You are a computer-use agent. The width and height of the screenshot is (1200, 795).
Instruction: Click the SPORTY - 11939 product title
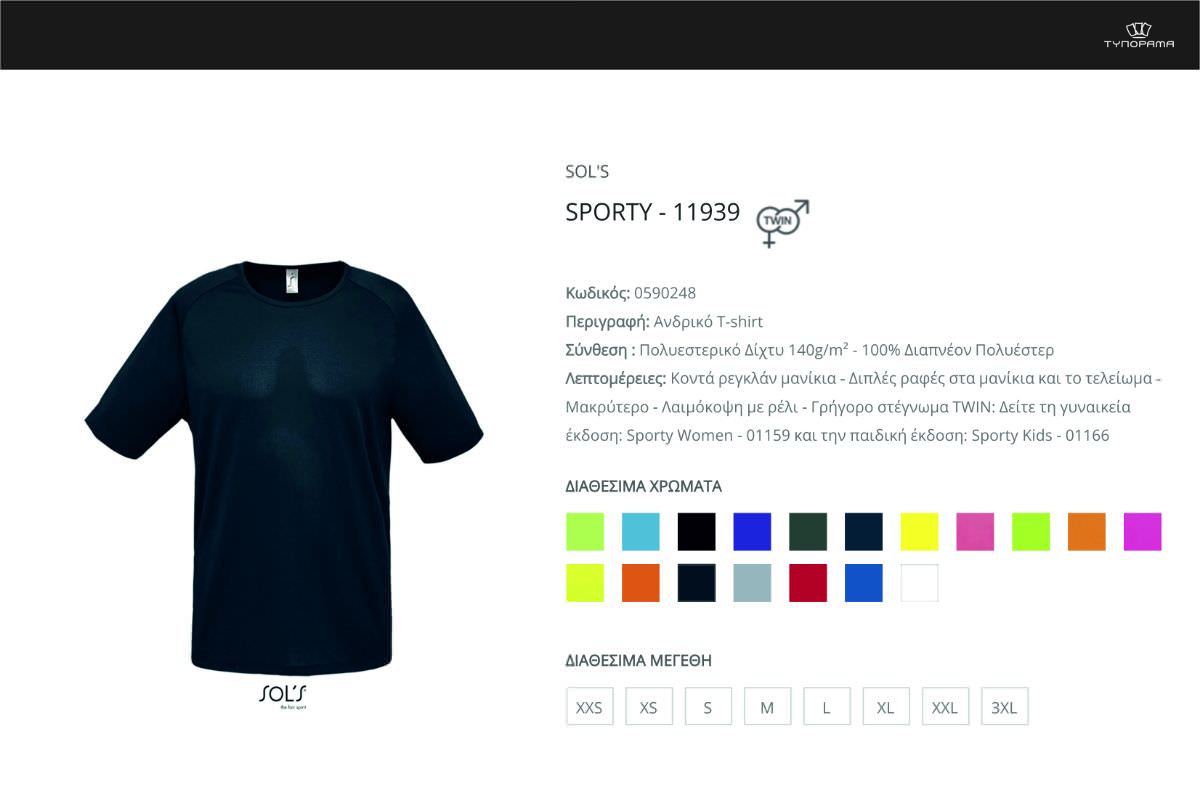(x=653, y=212)
